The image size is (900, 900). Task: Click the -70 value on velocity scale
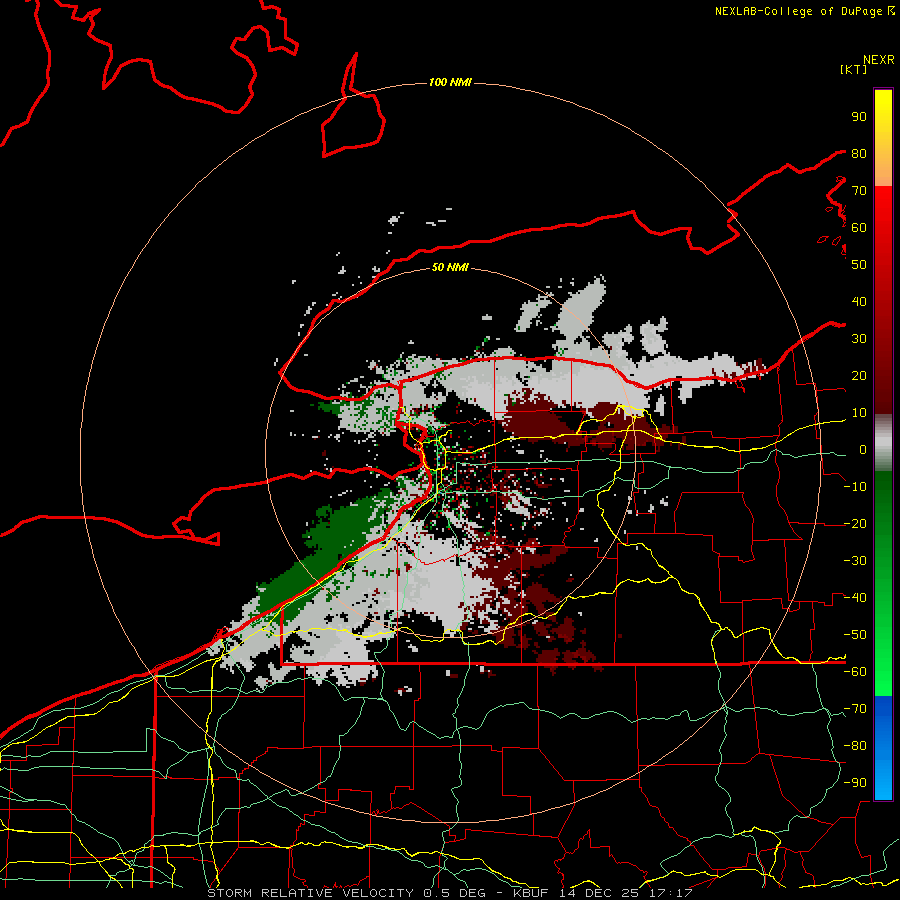pyautogui.click(x=855, y=709)
